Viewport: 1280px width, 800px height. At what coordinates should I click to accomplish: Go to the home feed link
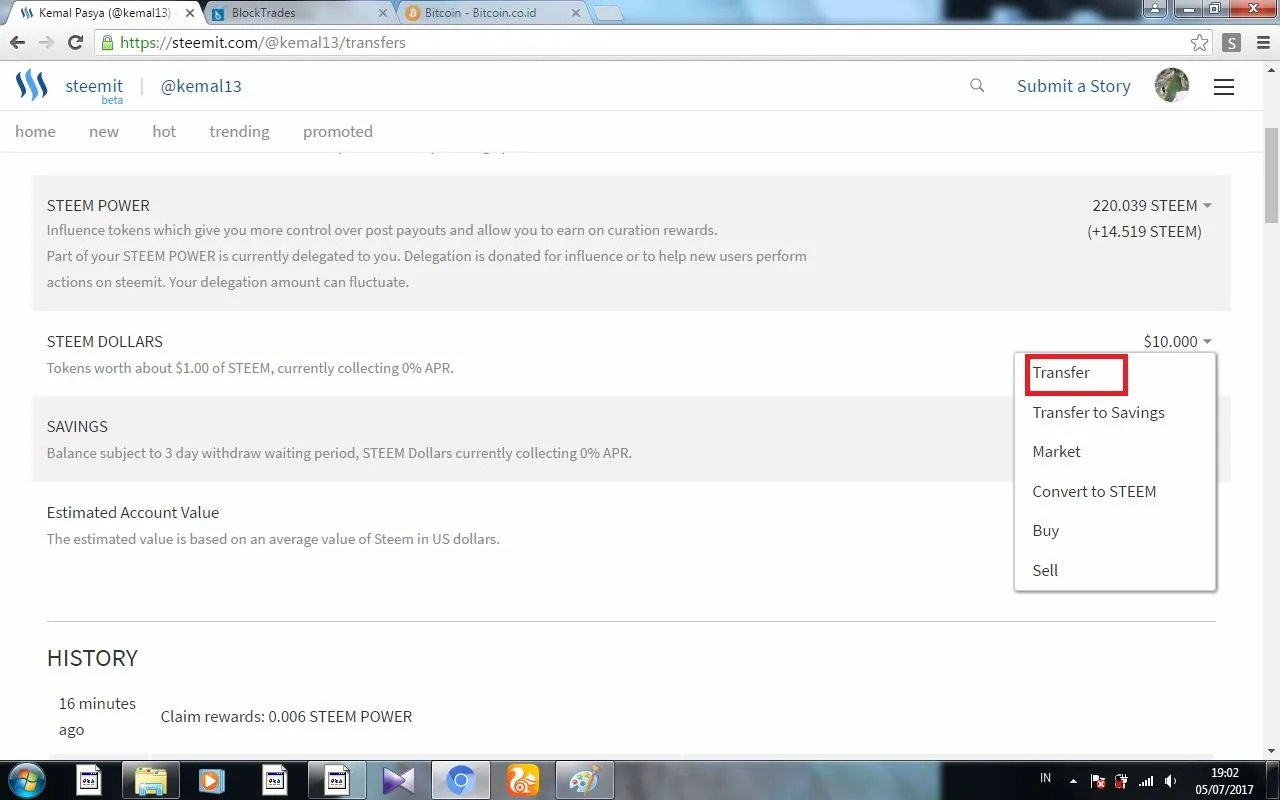tap(35, 131)
